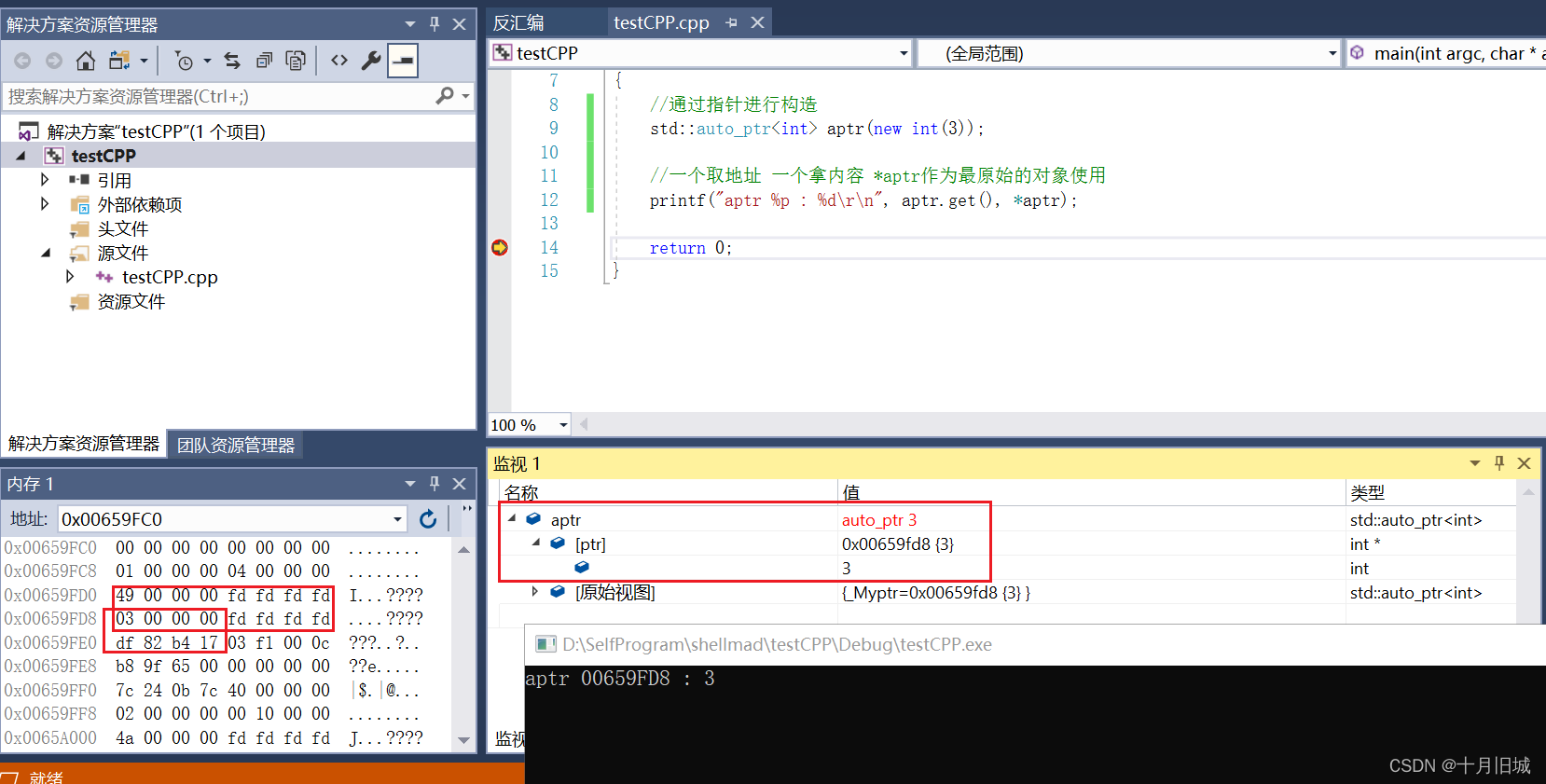The height and width of the screenshot is (784, 1546).
Task: Click the forward arrow in Solution Explorer toolbar
Action: coord(54,61)
